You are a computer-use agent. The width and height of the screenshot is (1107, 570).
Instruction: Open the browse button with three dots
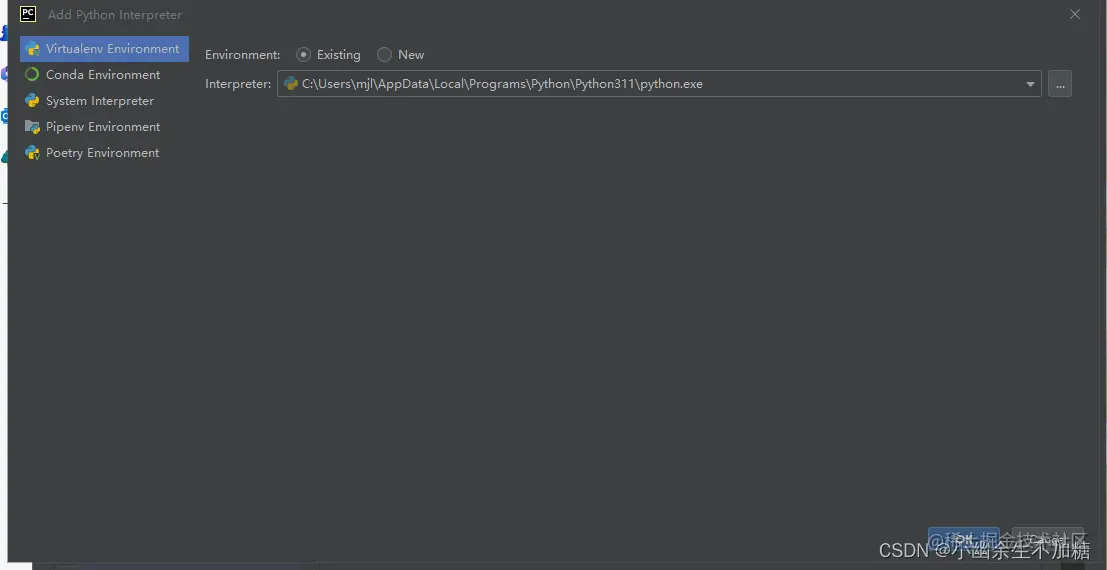[1060, 83]
